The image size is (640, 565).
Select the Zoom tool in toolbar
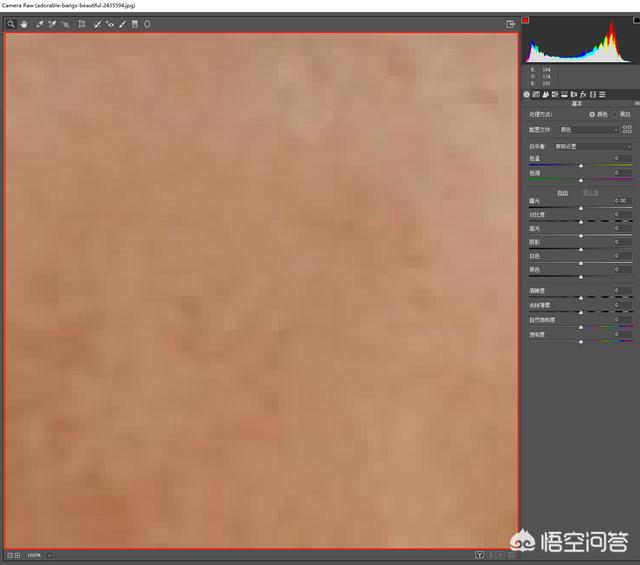coord(11,24)
